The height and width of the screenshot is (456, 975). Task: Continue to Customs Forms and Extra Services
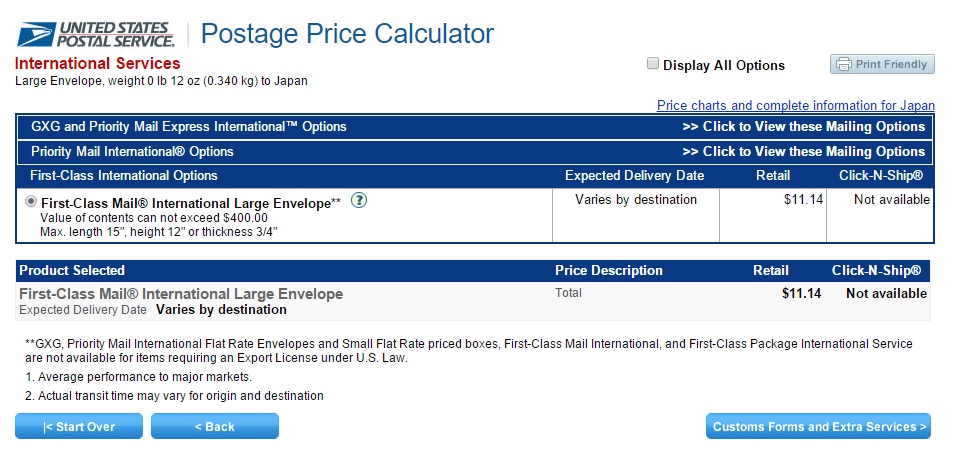(x=818, y=426)
